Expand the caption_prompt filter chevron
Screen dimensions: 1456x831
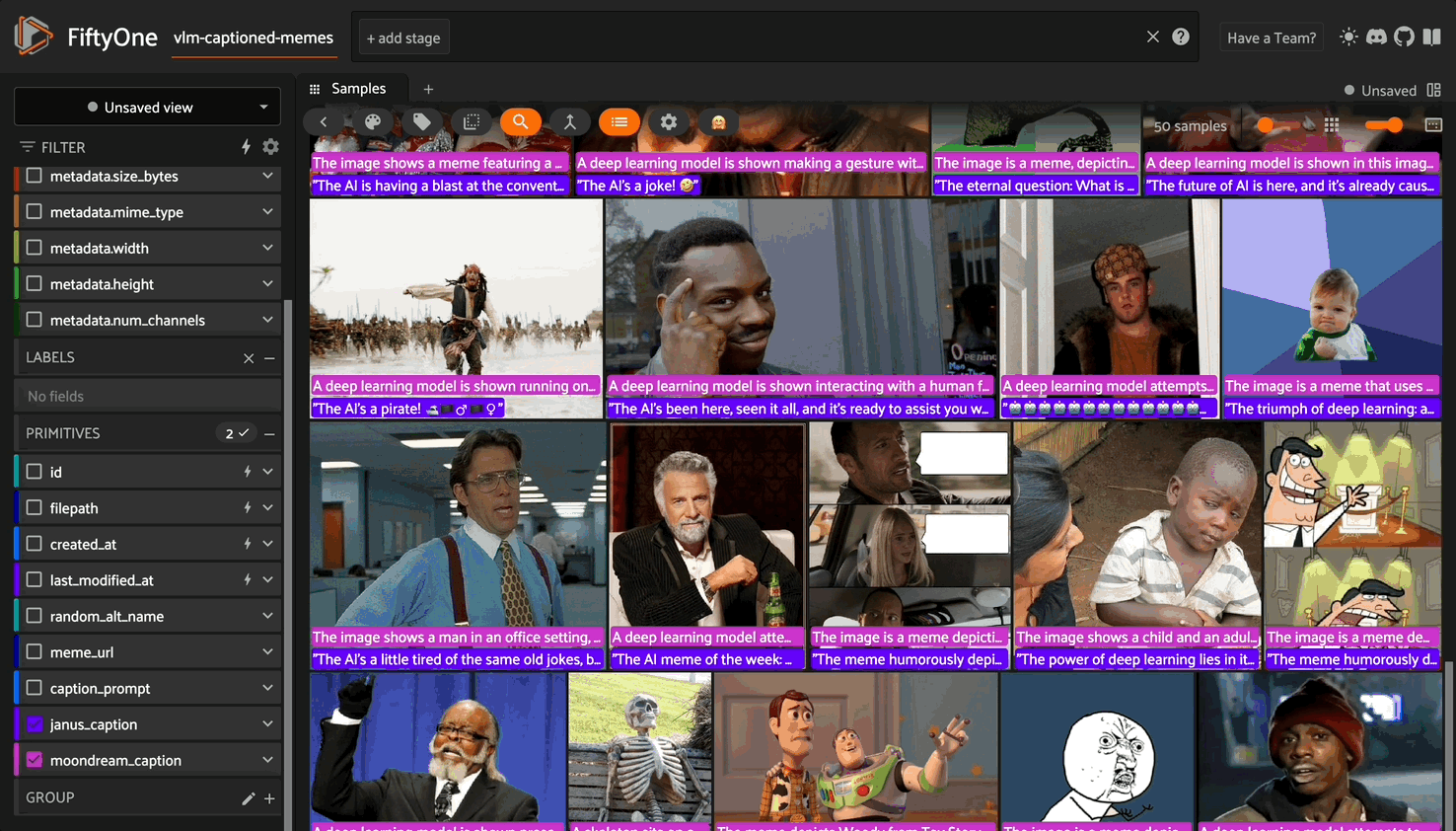pos(267,688)
